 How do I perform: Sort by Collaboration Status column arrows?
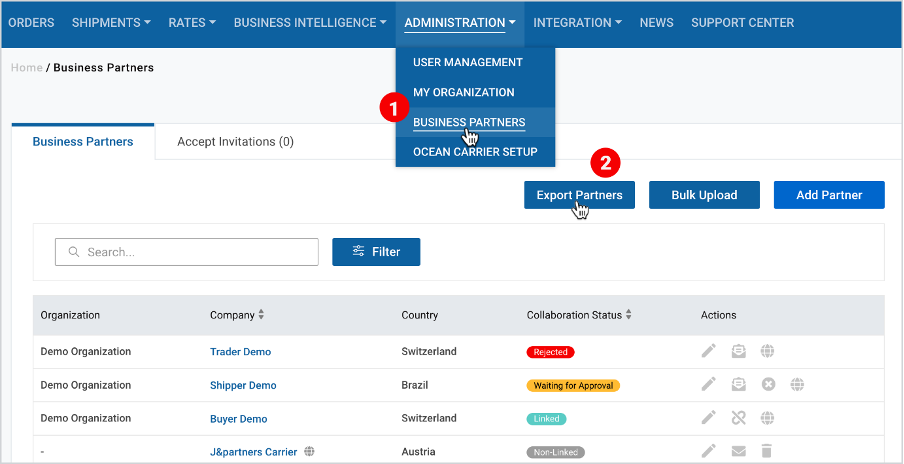point(629,315)
